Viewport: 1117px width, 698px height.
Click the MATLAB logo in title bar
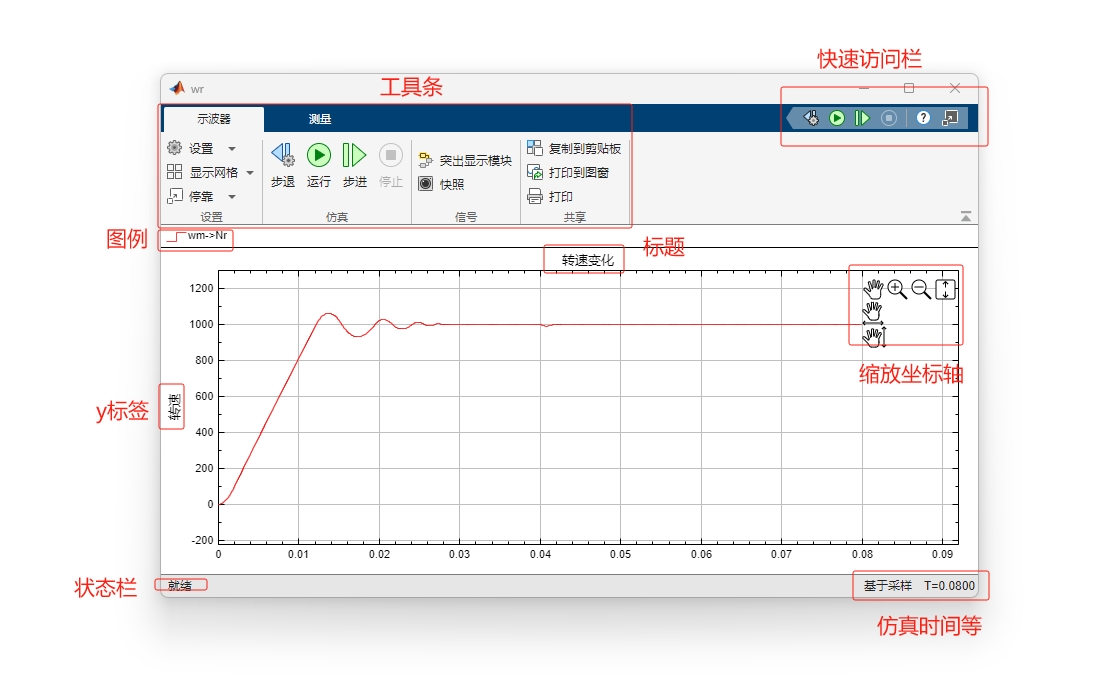177,88
